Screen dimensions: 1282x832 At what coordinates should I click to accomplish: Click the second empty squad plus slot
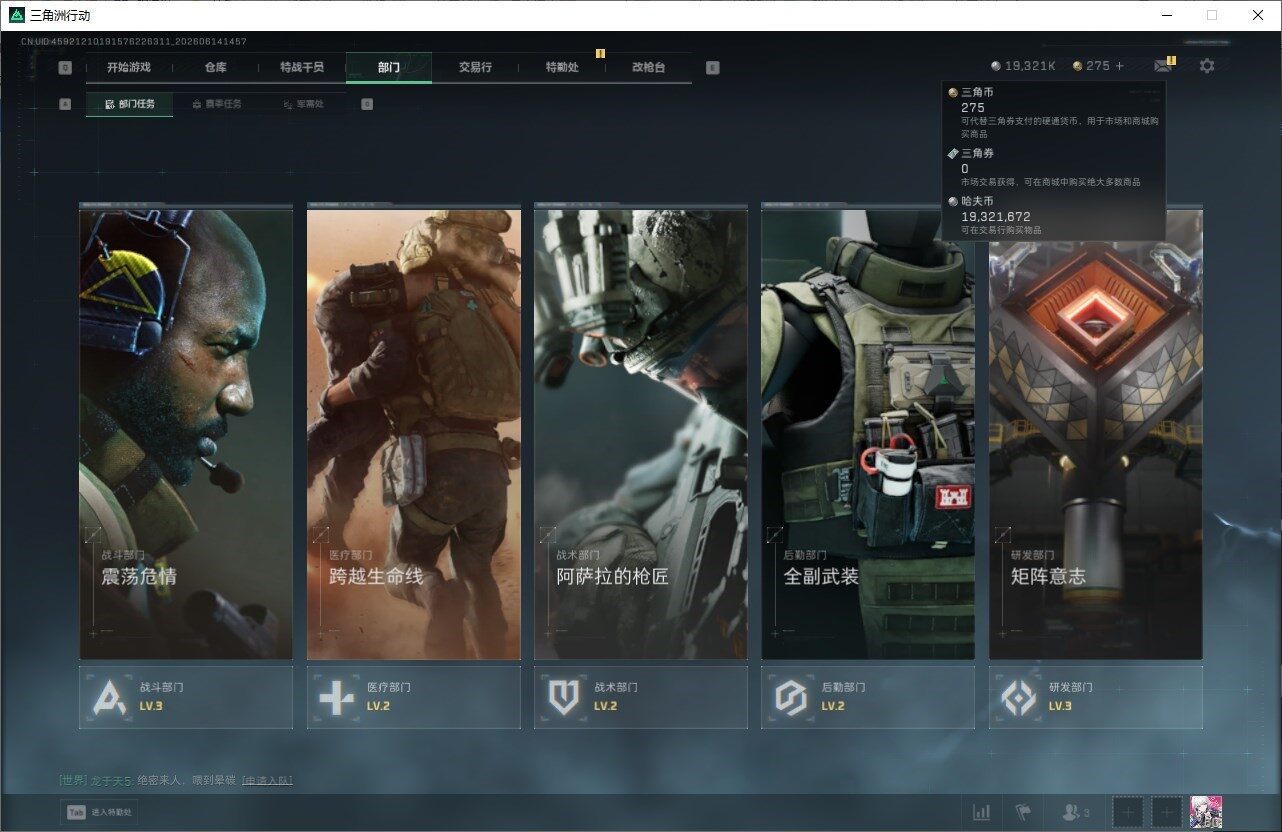click(1166, 812)
